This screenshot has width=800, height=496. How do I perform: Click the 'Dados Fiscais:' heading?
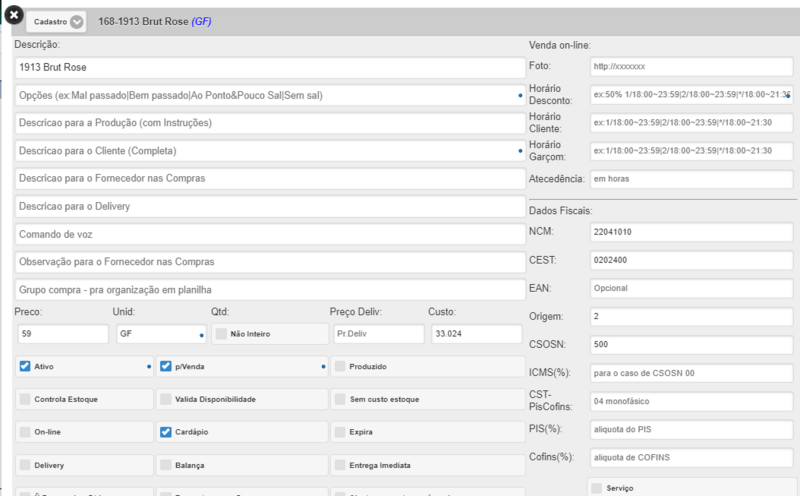560,211
